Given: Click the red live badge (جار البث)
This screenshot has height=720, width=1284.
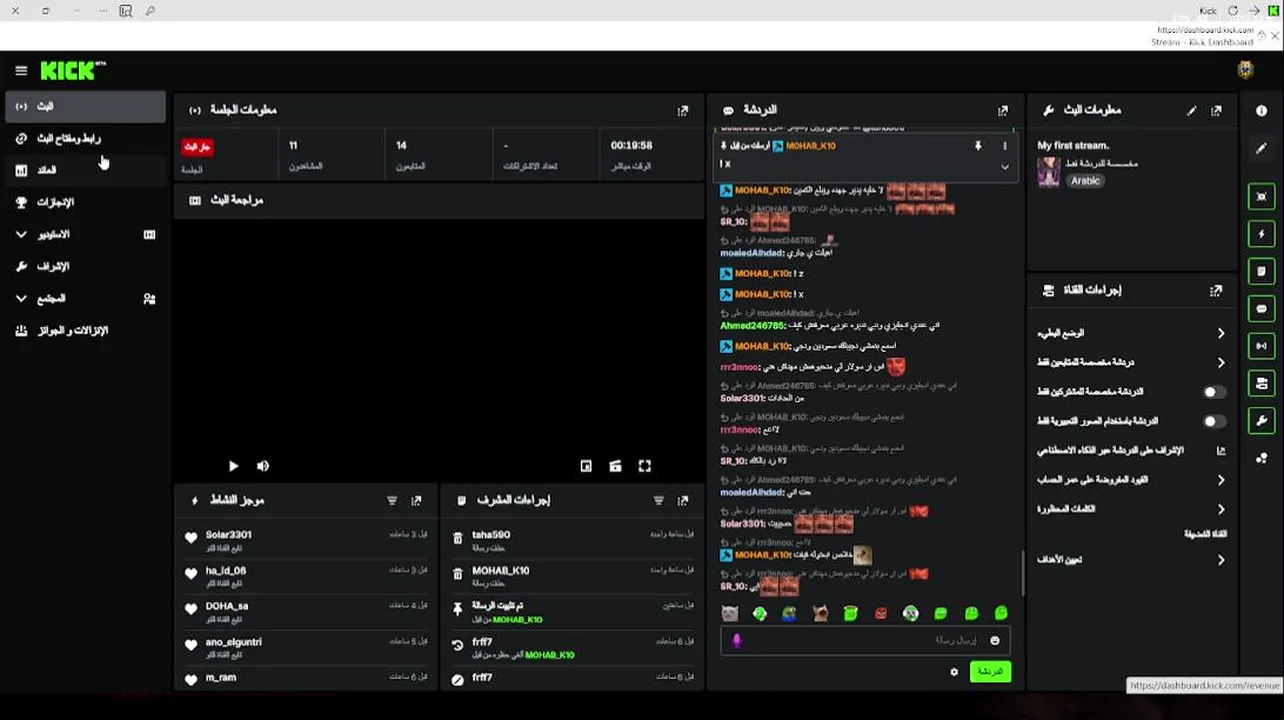Looking at the screenshot, I should coord(197,147).
